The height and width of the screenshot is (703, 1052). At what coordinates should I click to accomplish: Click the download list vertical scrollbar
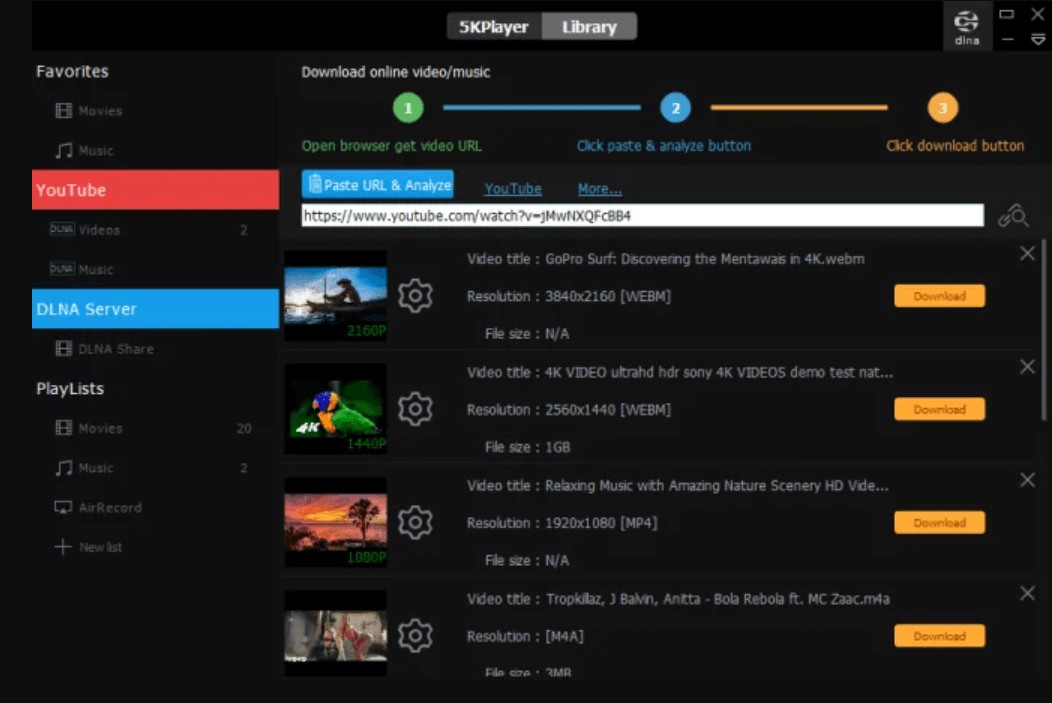point(1043,330)
